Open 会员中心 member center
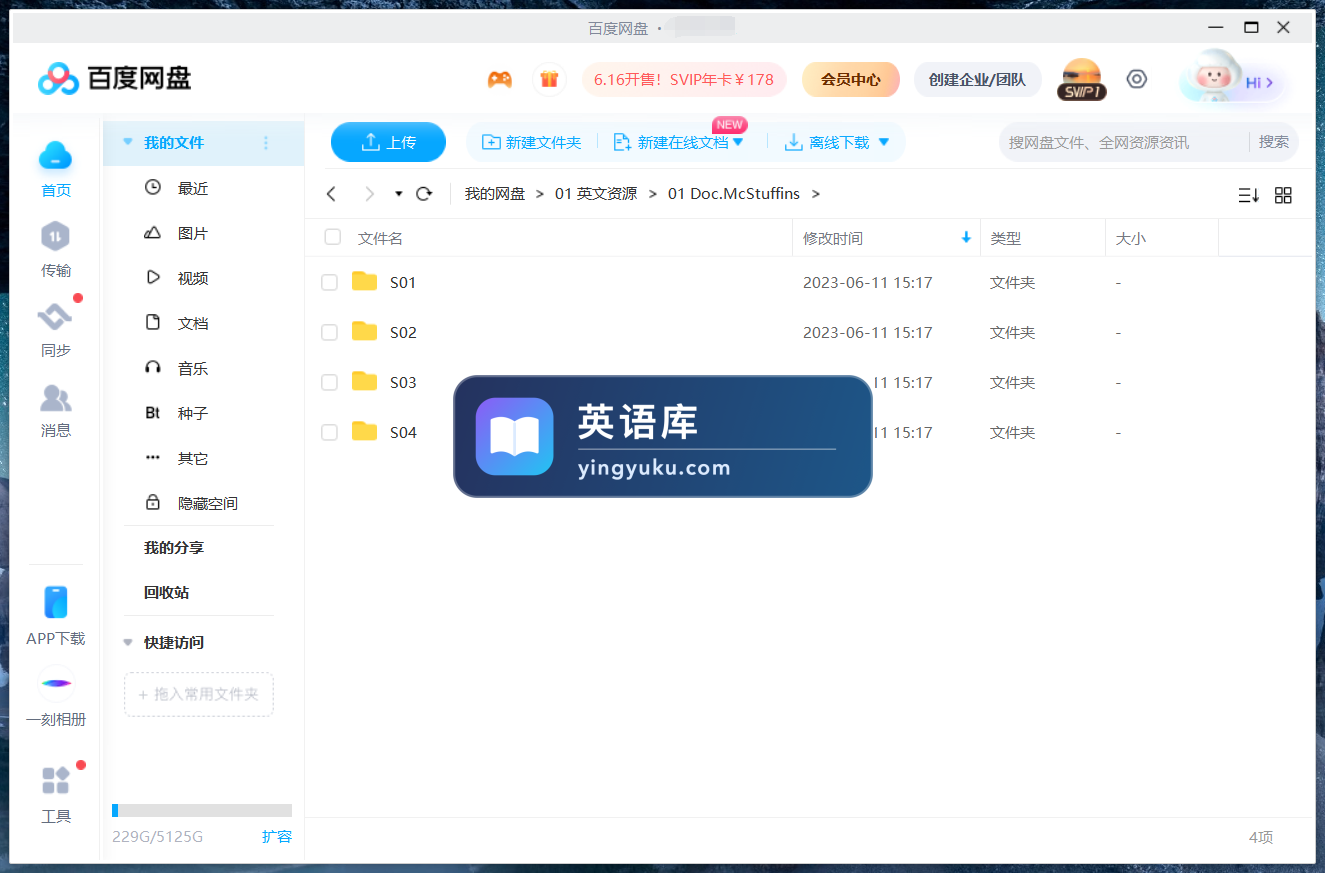This screenshot has height=873, width=1325. coord(851,79)
